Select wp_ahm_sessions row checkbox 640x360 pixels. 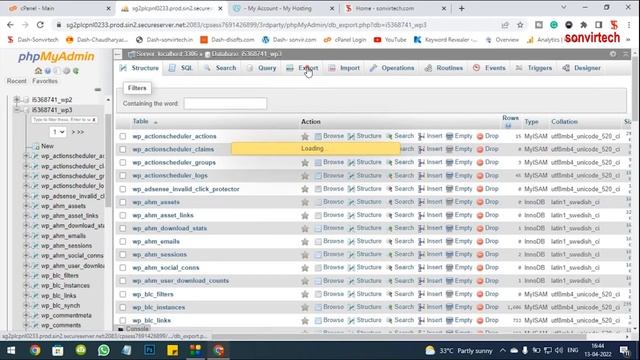pos(123,255)
